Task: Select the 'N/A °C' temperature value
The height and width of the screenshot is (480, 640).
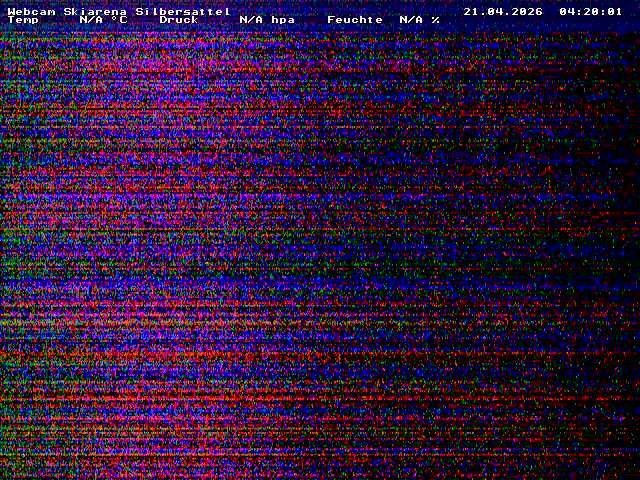Action: pyautogui.click(x=103, y=20)
